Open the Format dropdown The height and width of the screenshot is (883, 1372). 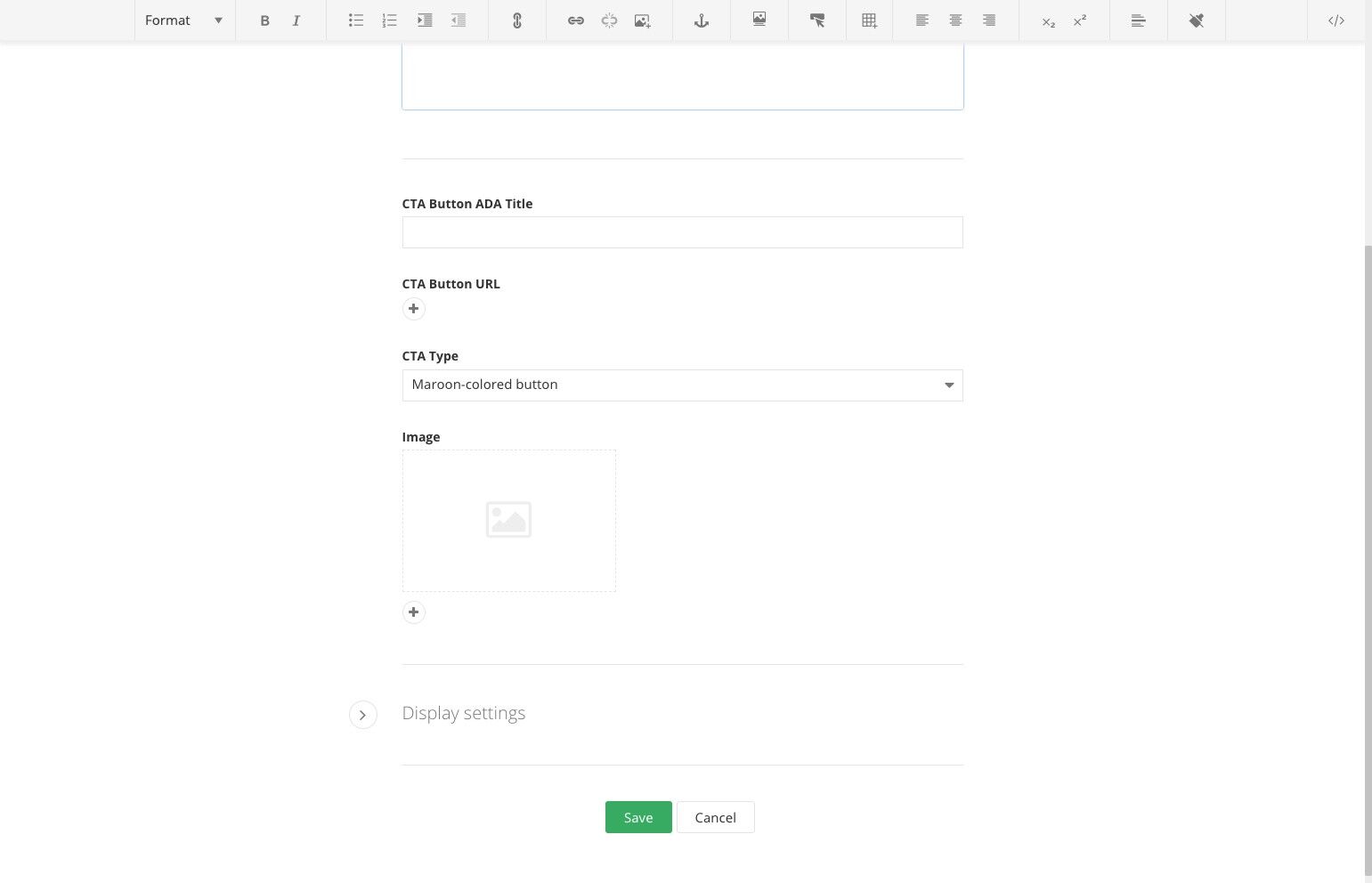184,20
